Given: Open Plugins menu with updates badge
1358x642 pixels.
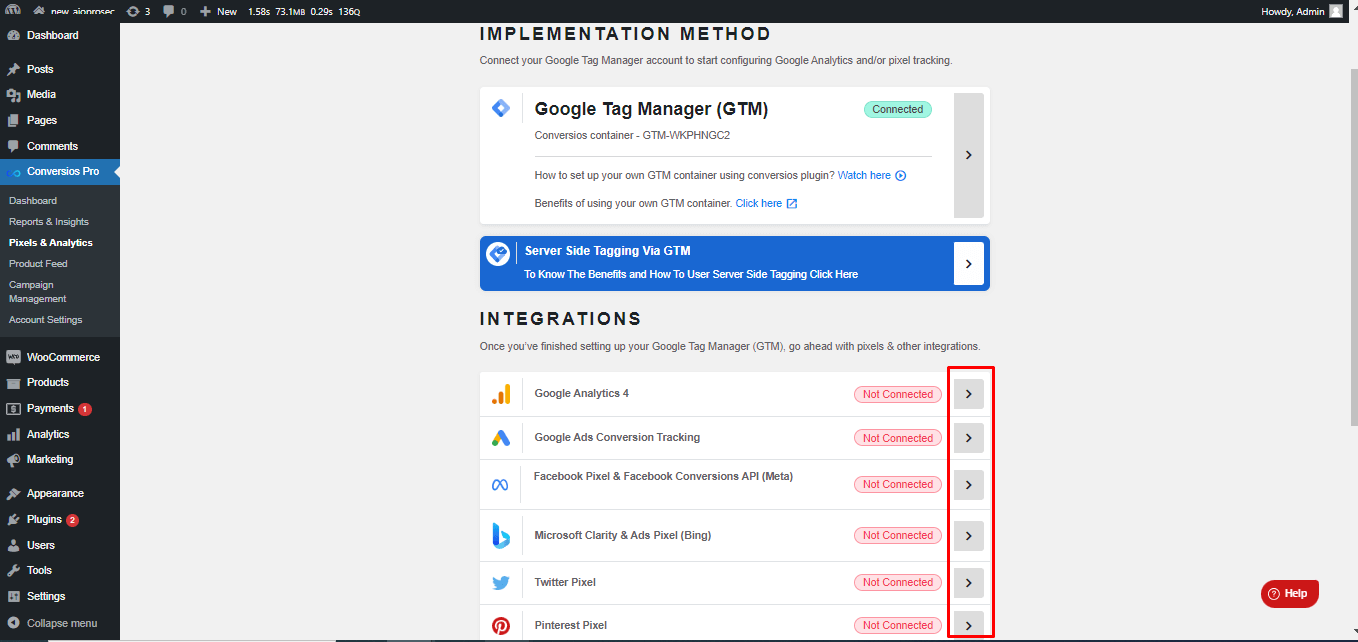Looking at the screenshot, I should (x=60, y=519).
